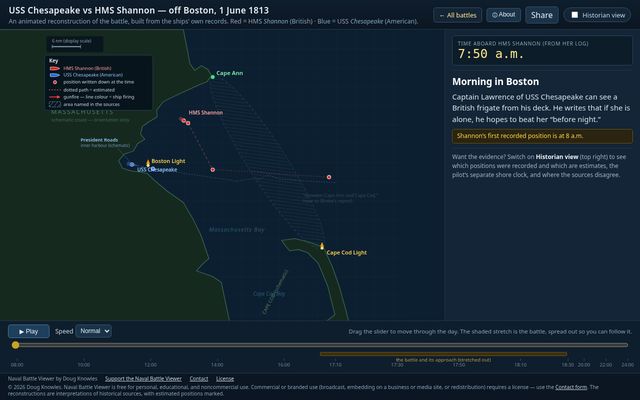
Task: Click the shaded battle stretch bar on timeline
Action: click(443, 354)
